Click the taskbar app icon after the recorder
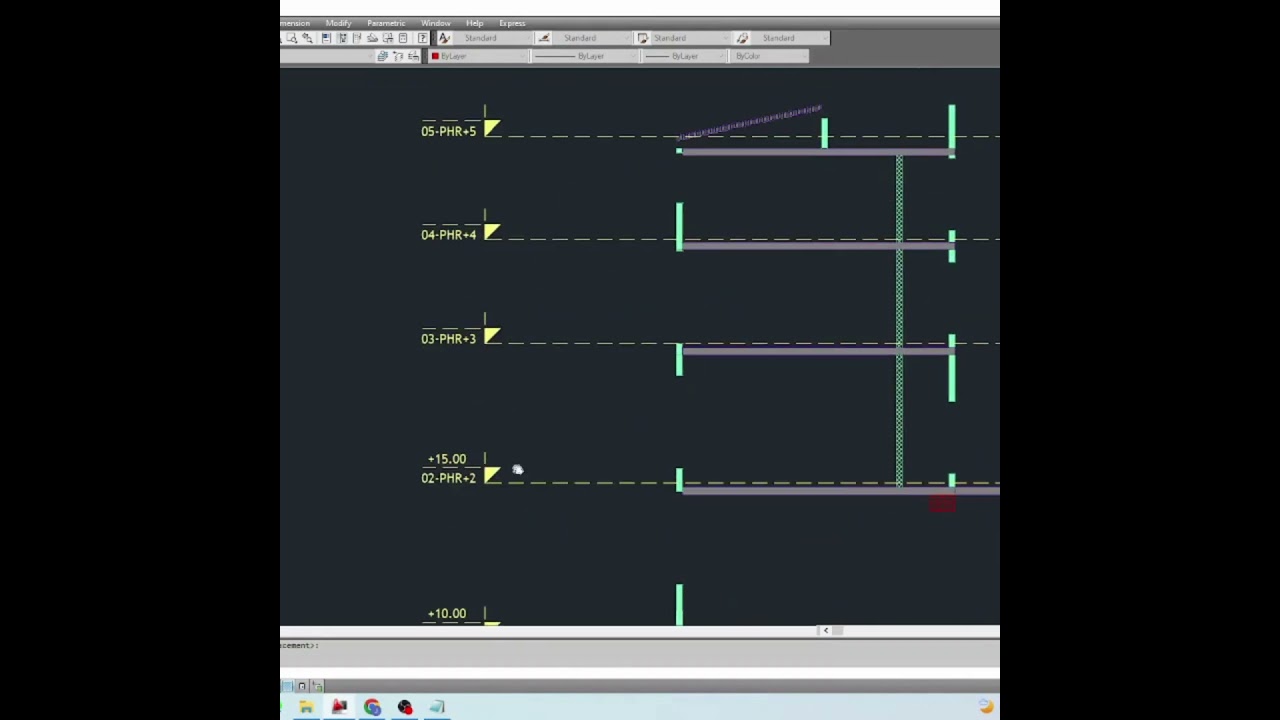This screenshot has height=720, width=1280. [x=437, y=707]
